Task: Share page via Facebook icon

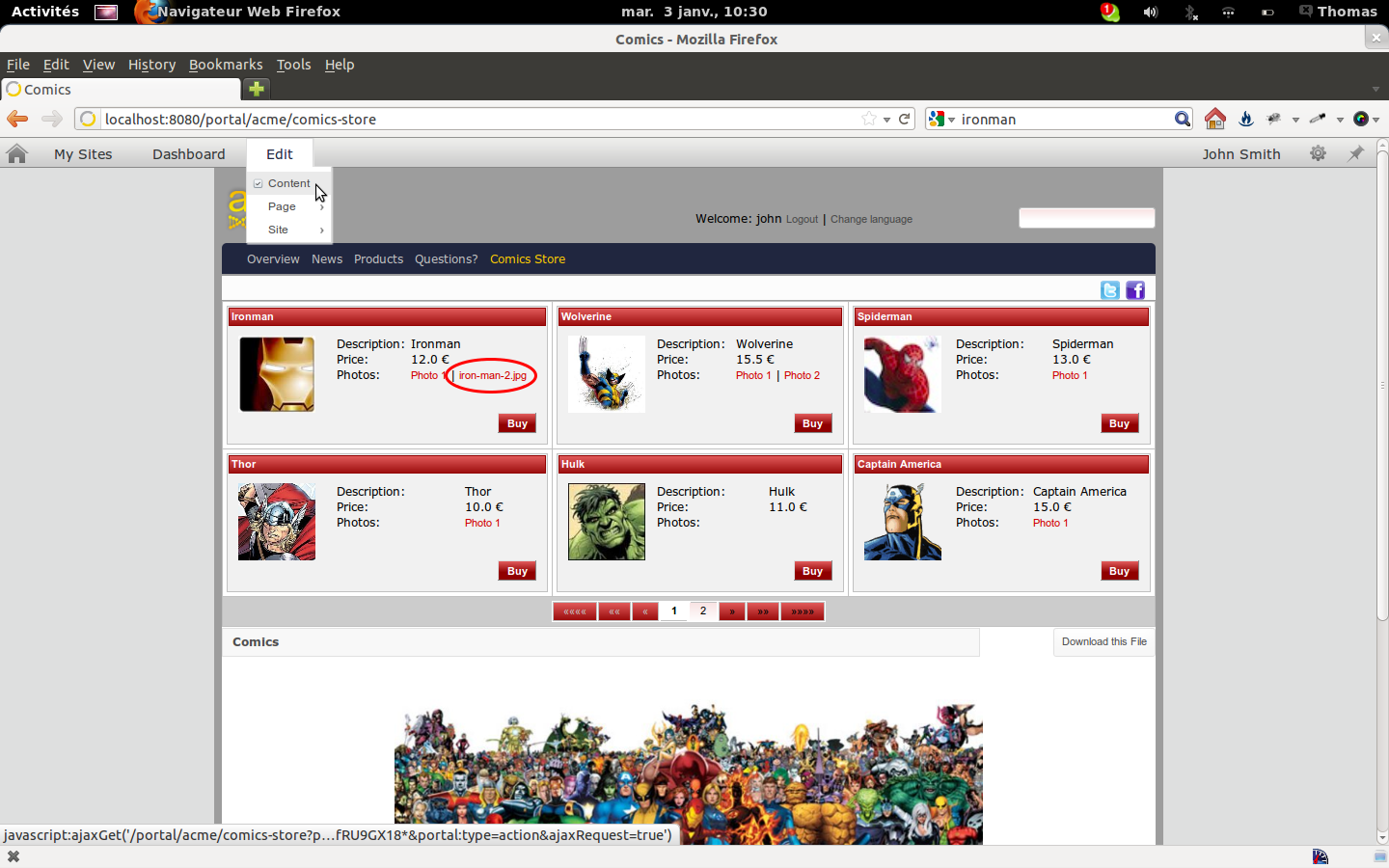Action: tap(1135, 290)
